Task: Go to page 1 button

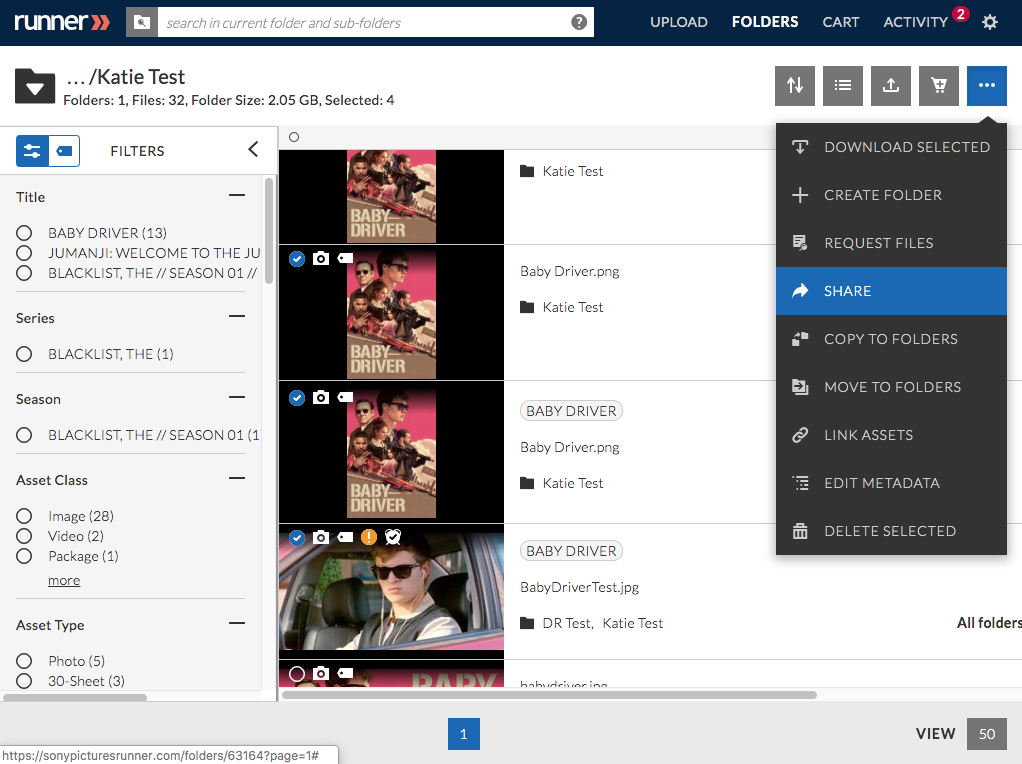Action: pos(463,734)
